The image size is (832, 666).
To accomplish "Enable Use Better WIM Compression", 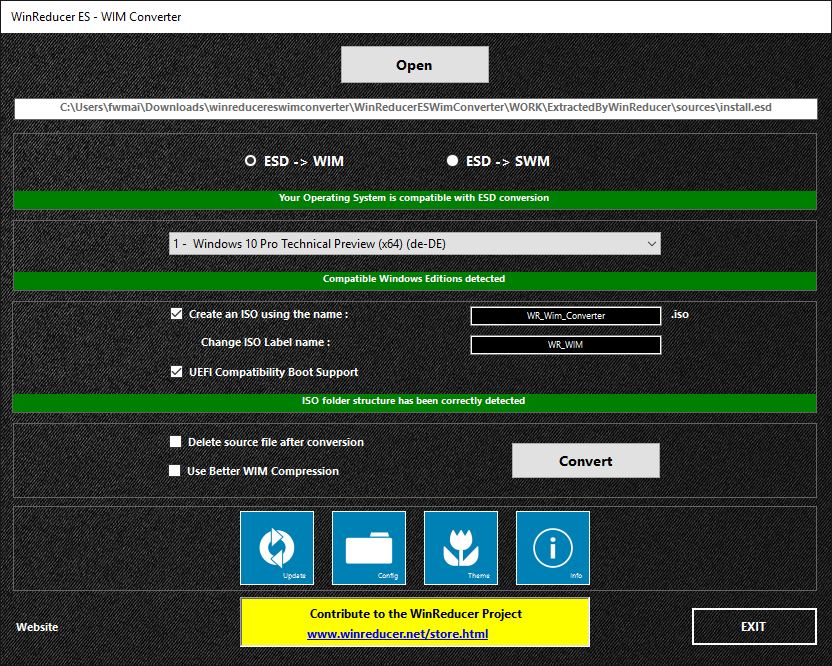I will coord(174,470).
